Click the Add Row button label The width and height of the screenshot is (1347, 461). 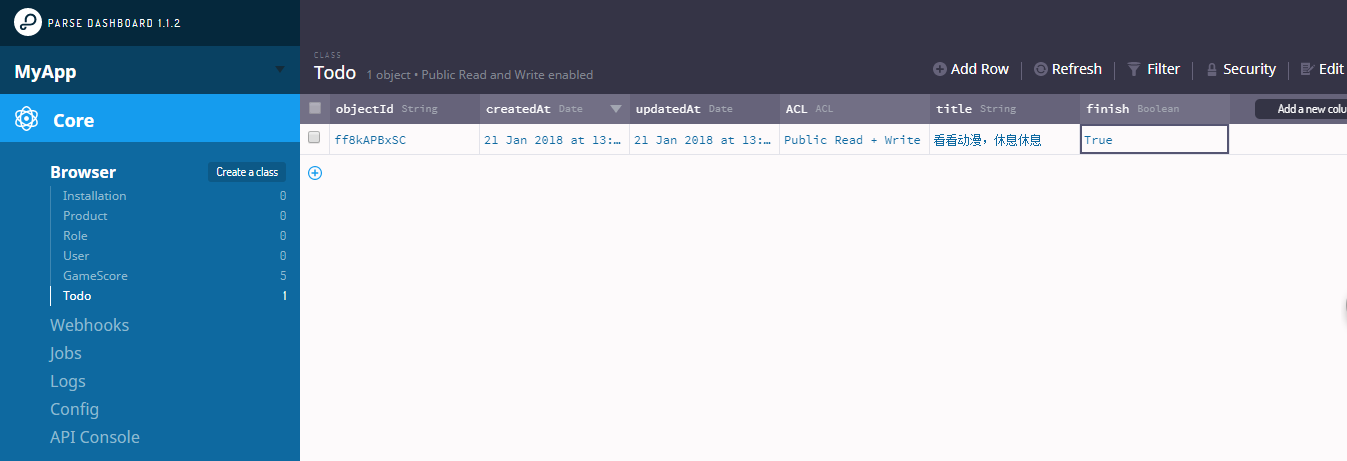tap(980, 69)
